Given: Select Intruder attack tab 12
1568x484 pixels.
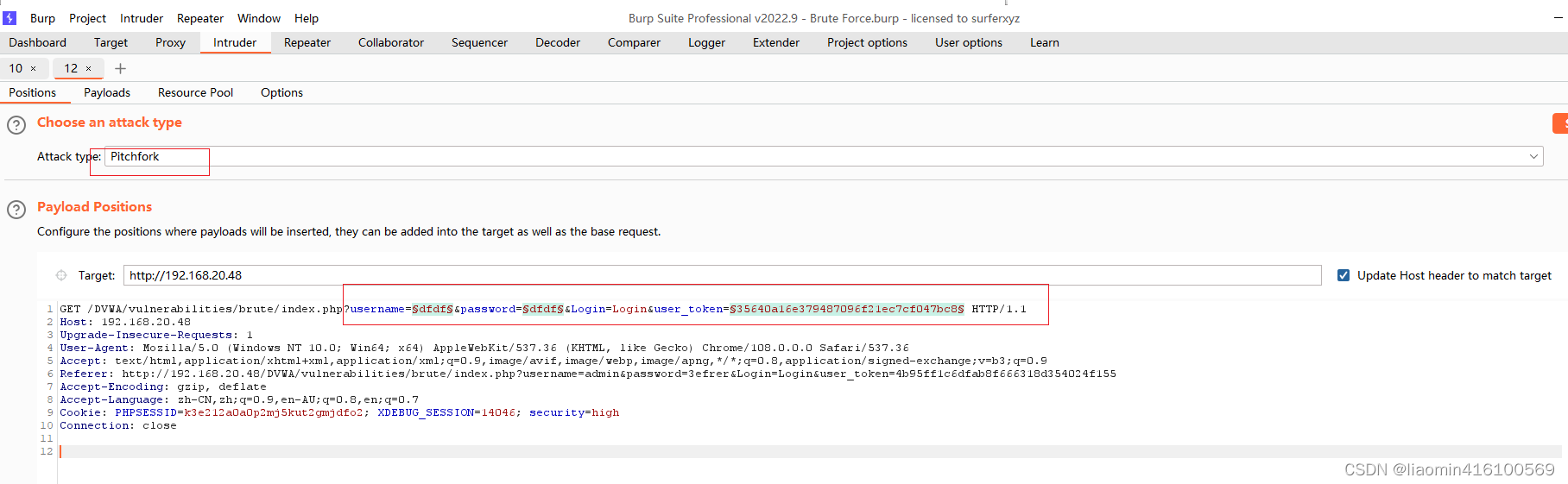Looking at the screenshot, I should [71, 68].
